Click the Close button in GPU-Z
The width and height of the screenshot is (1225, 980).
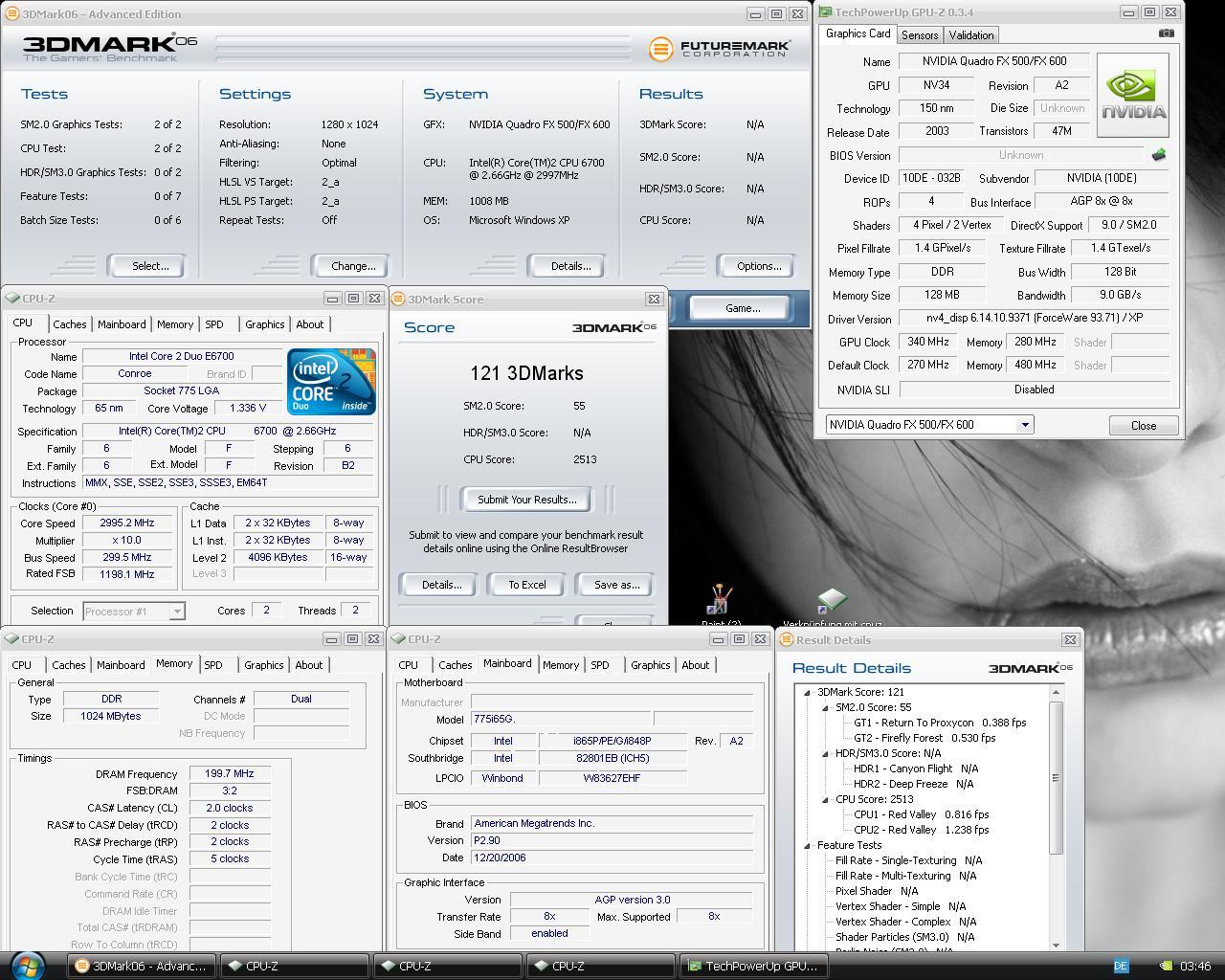[x=1143, y=426]
